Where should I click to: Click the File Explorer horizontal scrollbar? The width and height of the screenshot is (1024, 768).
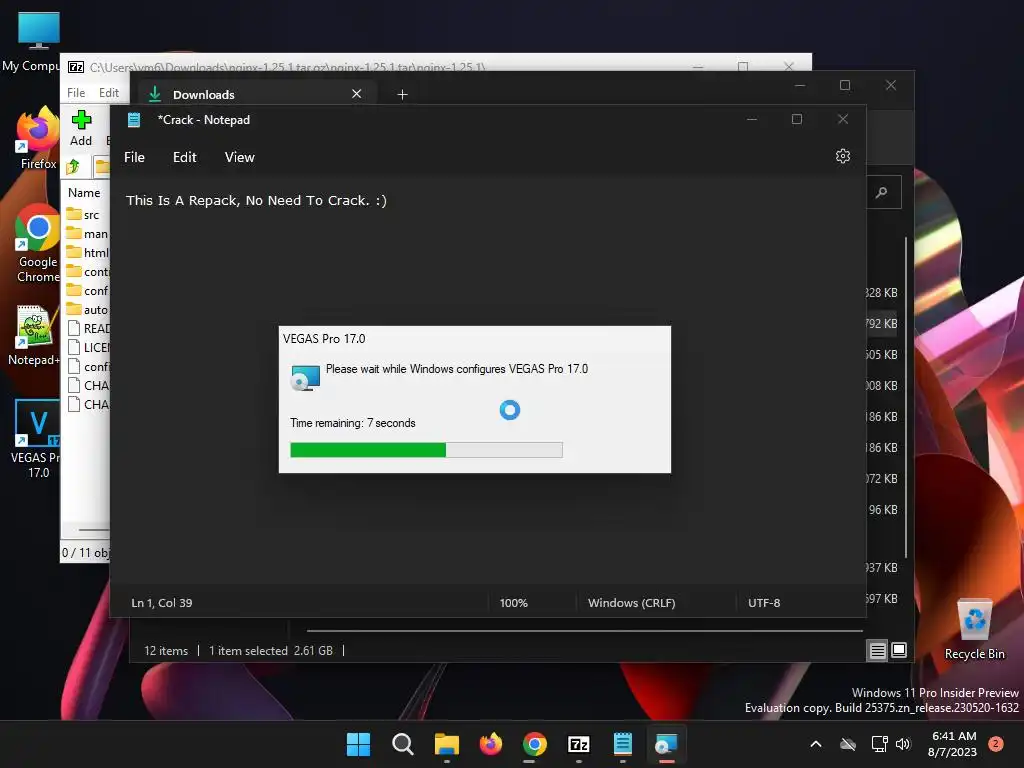(x=584, y=631)
